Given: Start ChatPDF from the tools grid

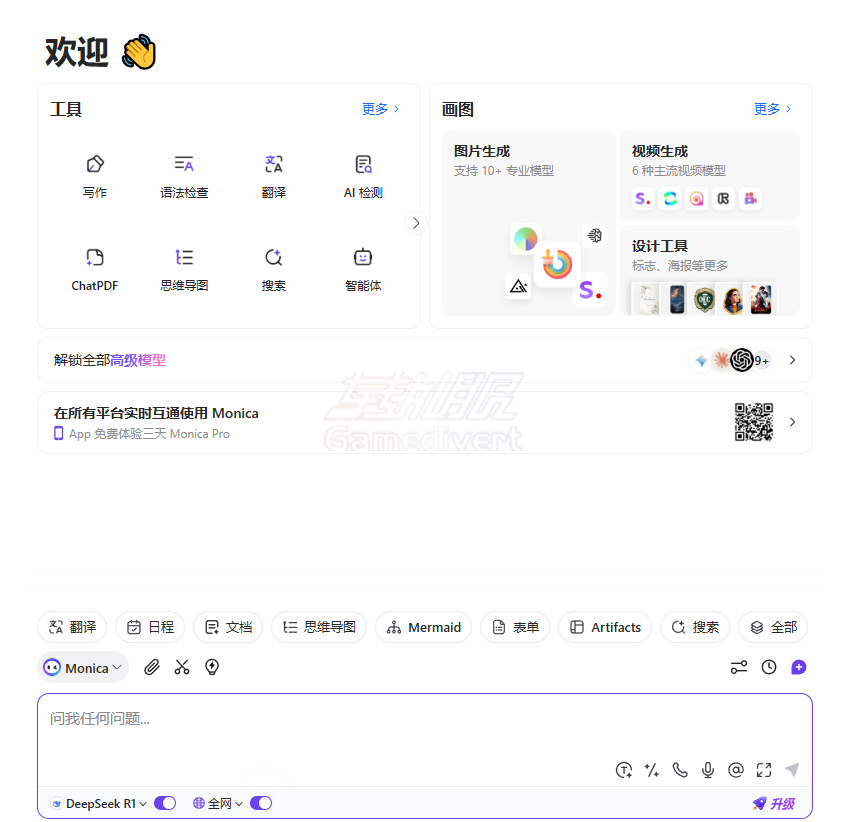Looking at the screenshot, I should [x=94, y=268].
